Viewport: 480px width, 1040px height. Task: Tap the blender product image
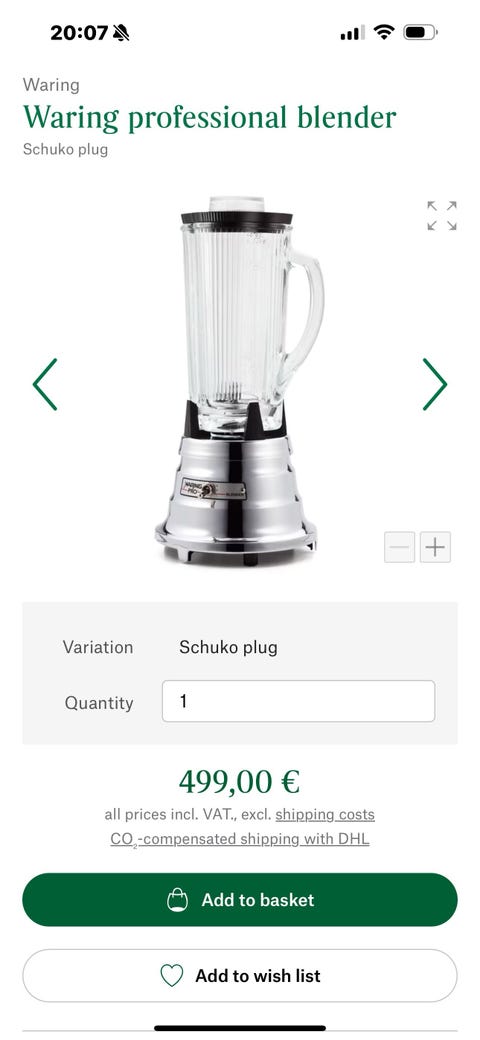pyautogui.click(x=239, y=381)
